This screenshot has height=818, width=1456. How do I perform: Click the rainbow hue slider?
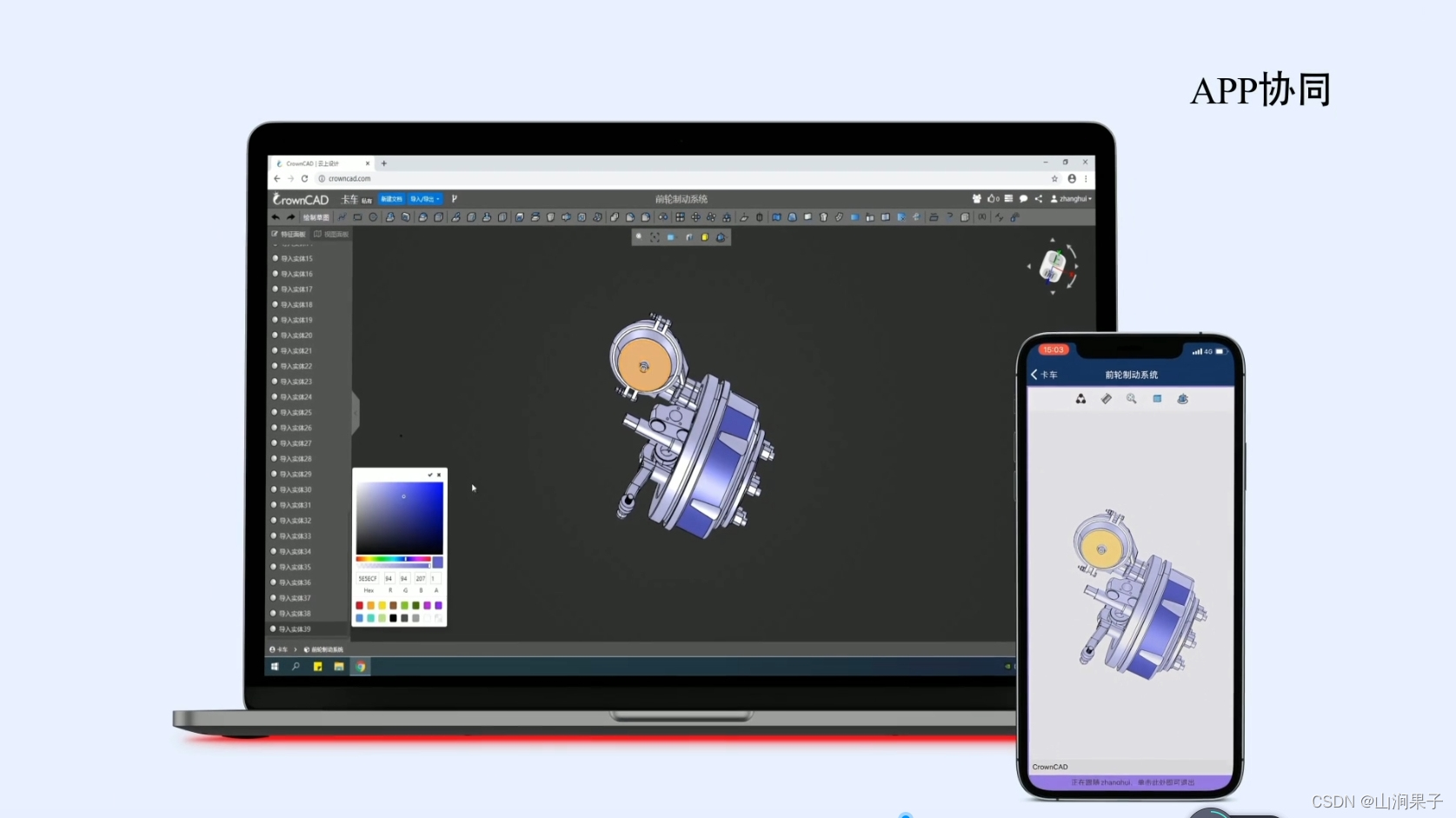click(393, 559)
